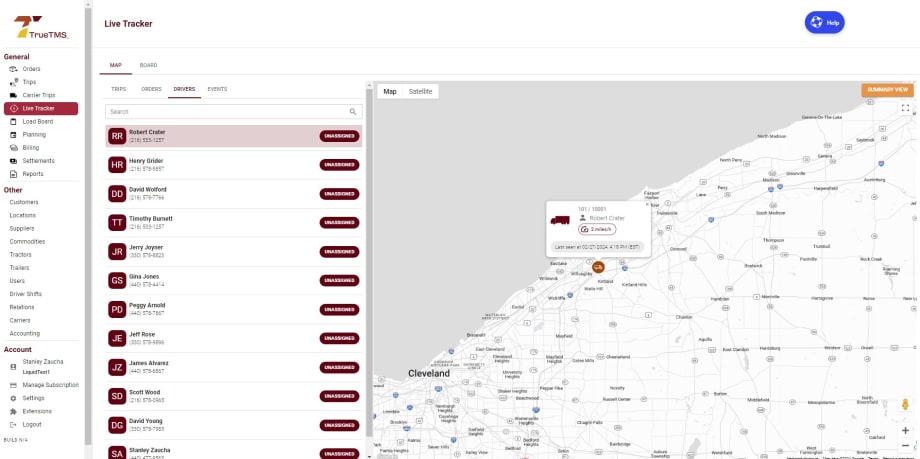Click the orange truck marker on map
Screen dimensions: 920x459
(x=597, y=266)
